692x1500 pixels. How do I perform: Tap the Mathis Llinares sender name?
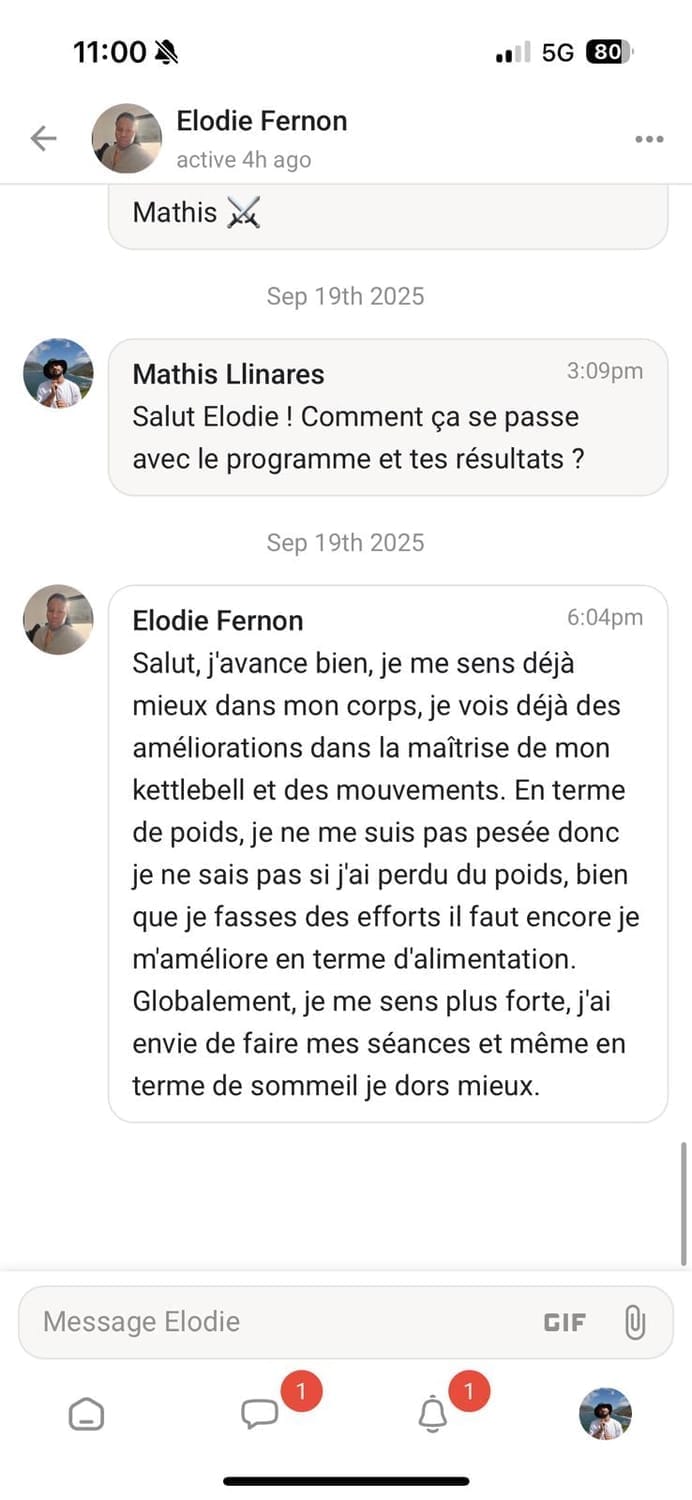228,374
